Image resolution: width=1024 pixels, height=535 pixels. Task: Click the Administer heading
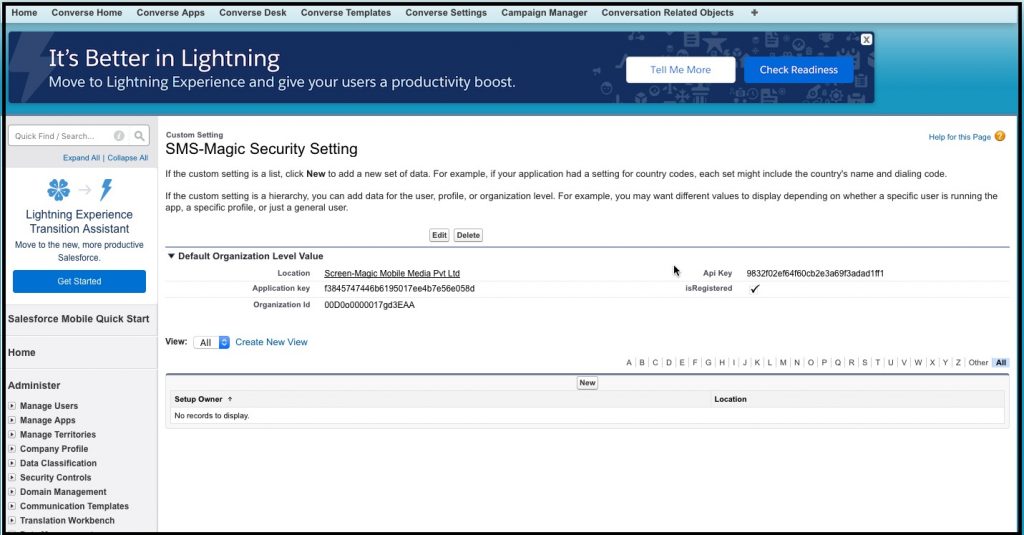34,385
